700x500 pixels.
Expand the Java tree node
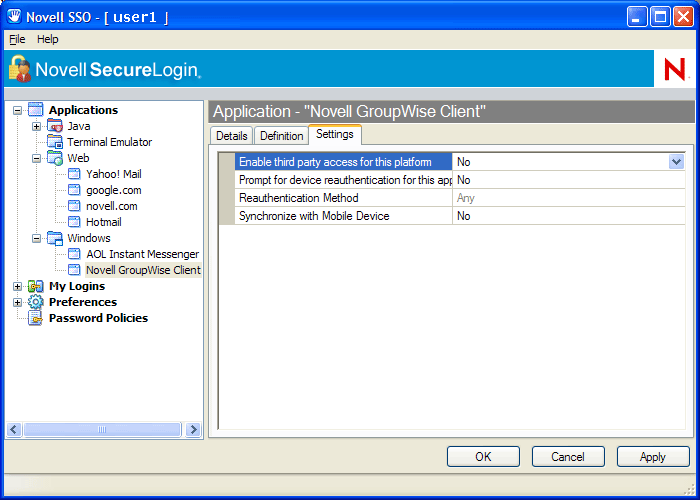click(36, 126)
